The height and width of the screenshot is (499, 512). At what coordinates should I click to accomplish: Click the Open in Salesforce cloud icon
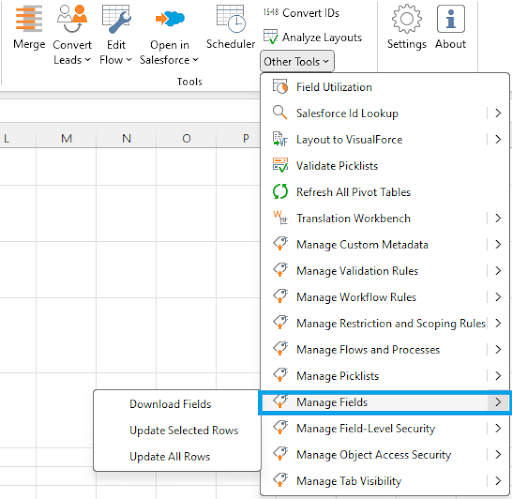(170, 19)
